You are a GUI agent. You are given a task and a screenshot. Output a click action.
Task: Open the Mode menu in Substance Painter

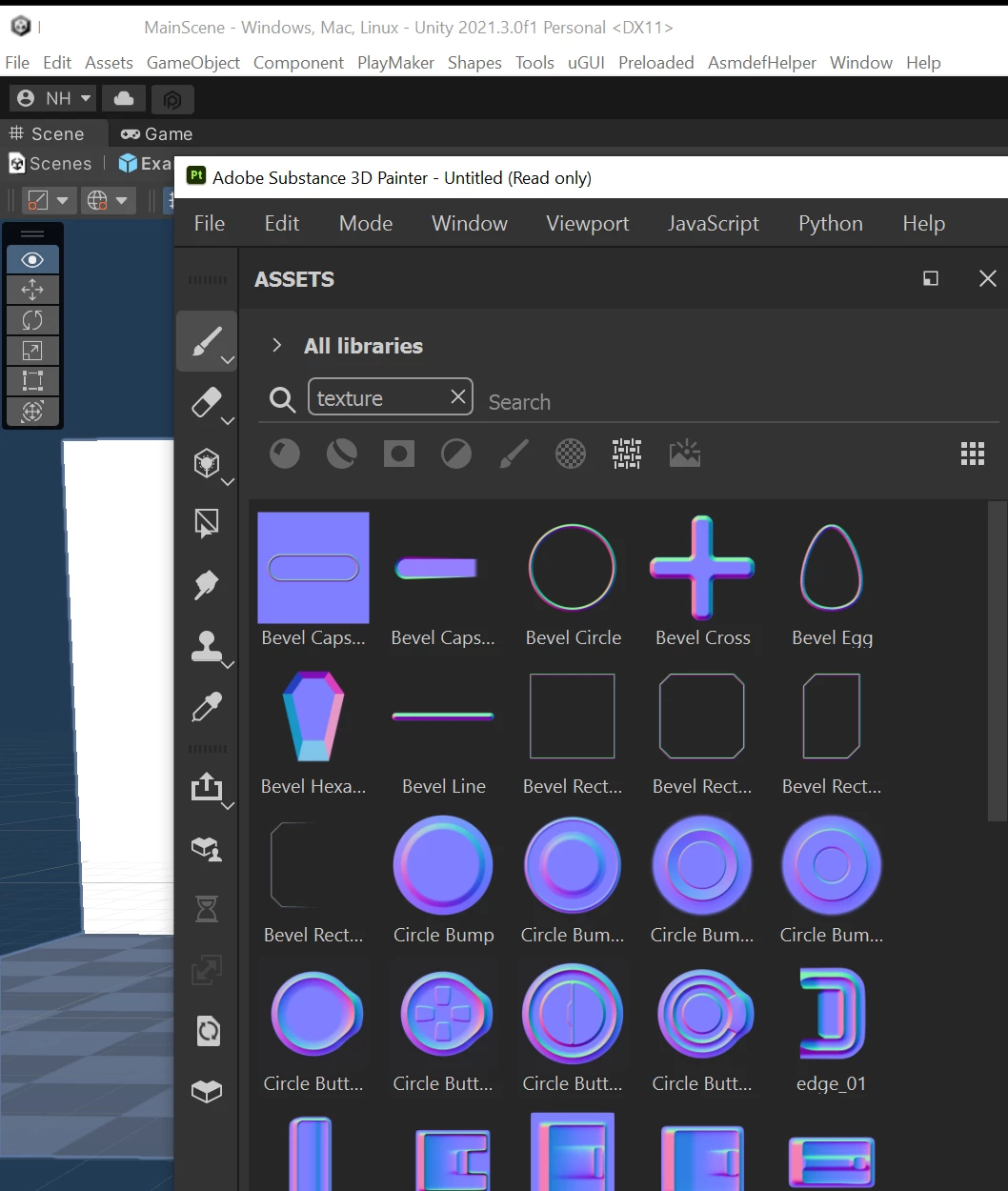click(366, 223)
